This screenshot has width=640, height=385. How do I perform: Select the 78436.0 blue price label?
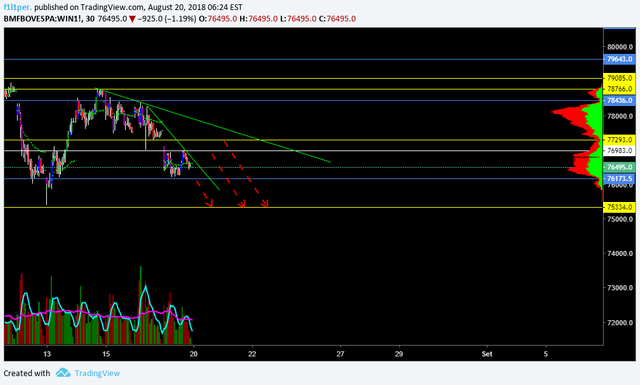pos(619,100)
